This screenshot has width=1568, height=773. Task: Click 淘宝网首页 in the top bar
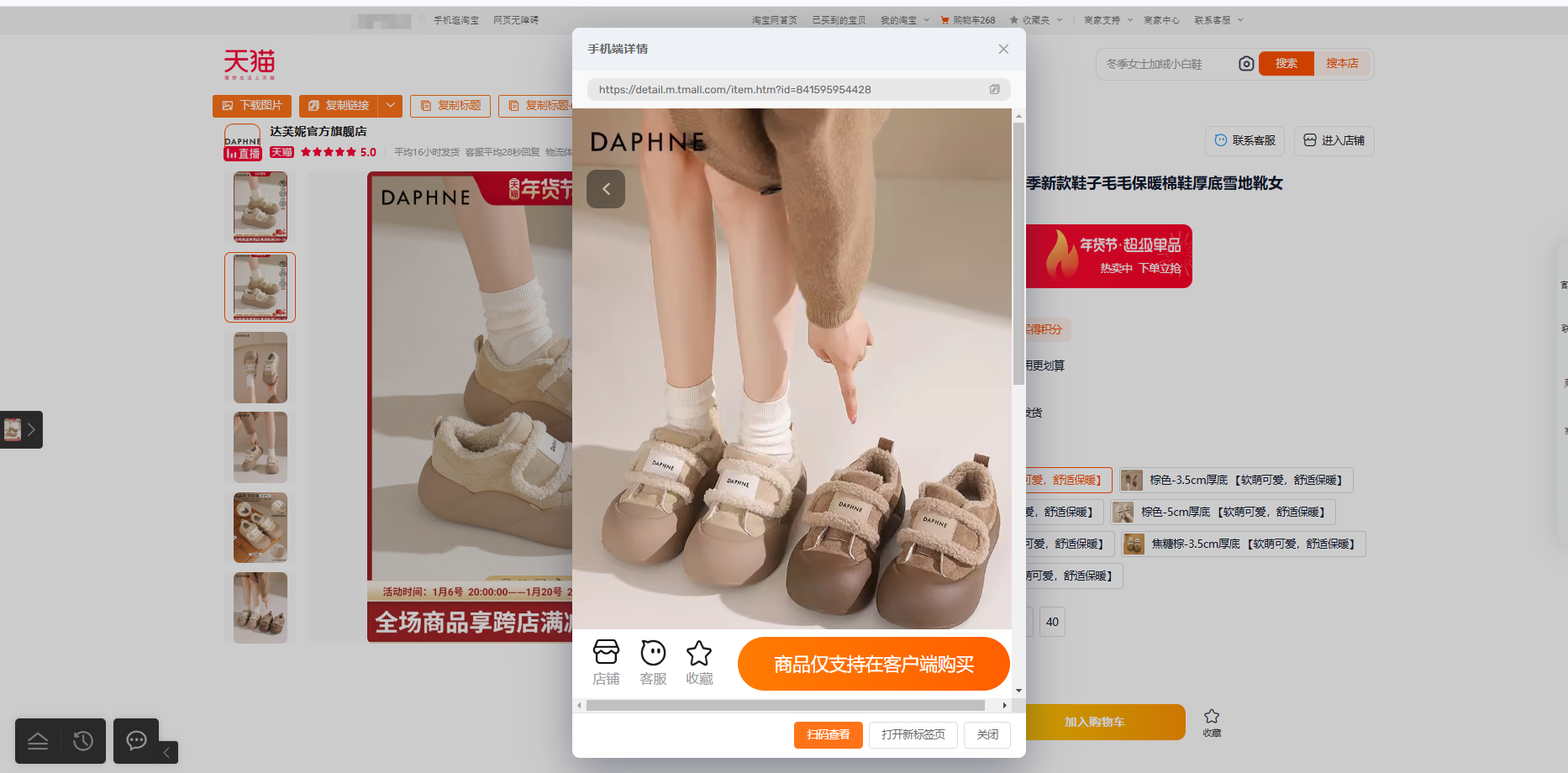pos(775,20)
